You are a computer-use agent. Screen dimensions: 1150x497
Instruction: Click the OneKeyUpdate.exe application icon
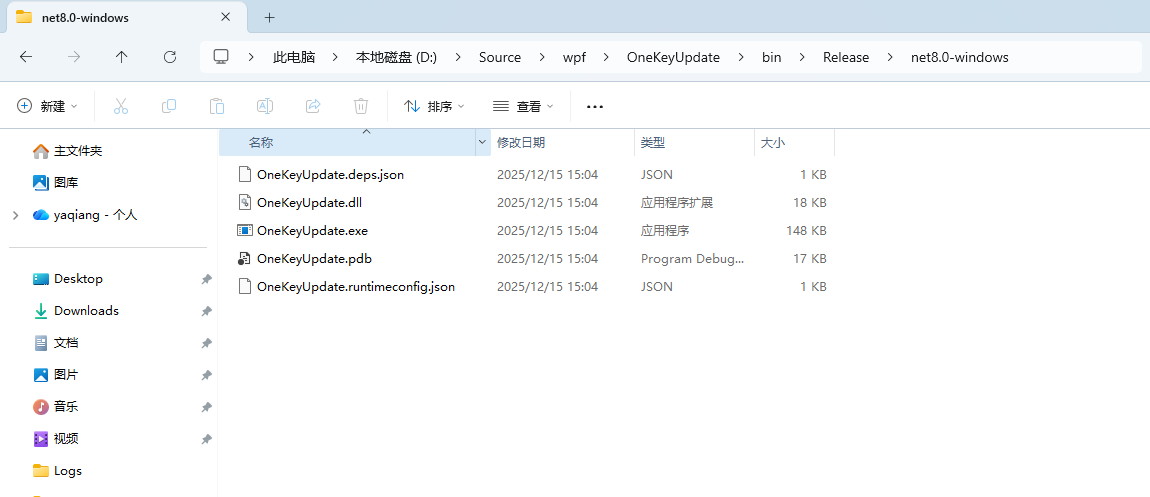(244, 230)
